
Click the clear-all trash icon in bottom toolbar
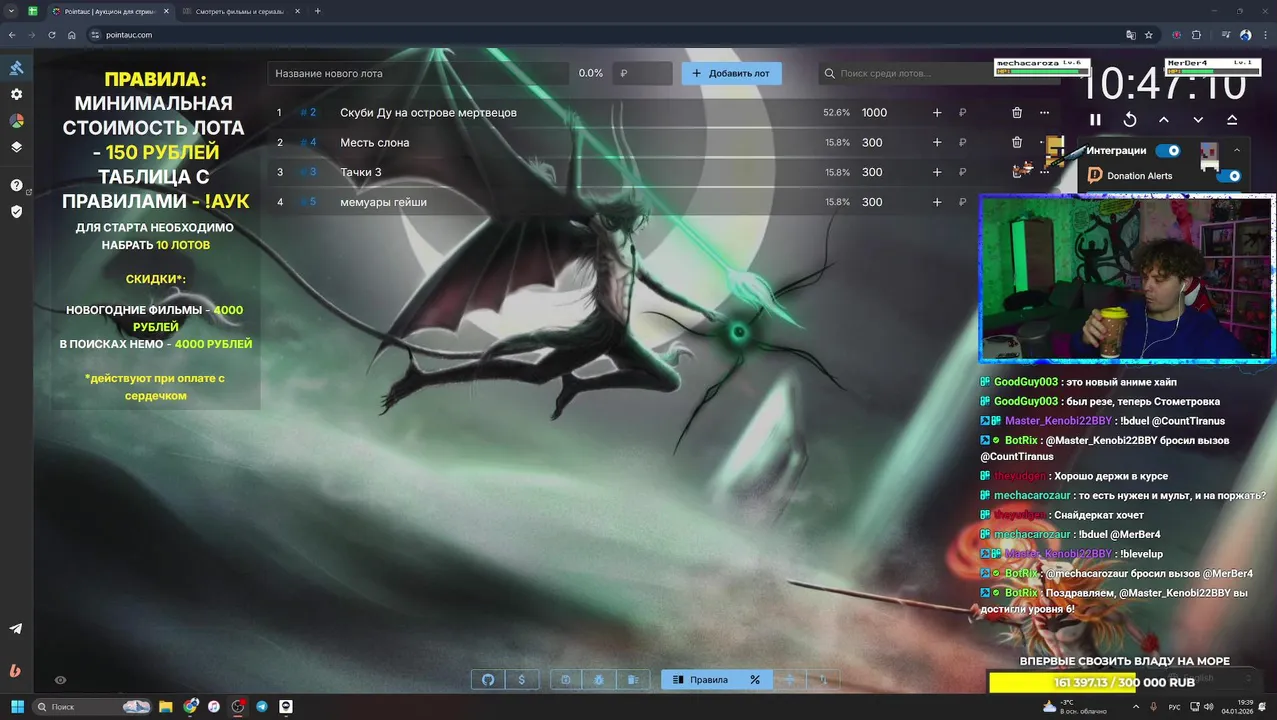click(632, 680)
